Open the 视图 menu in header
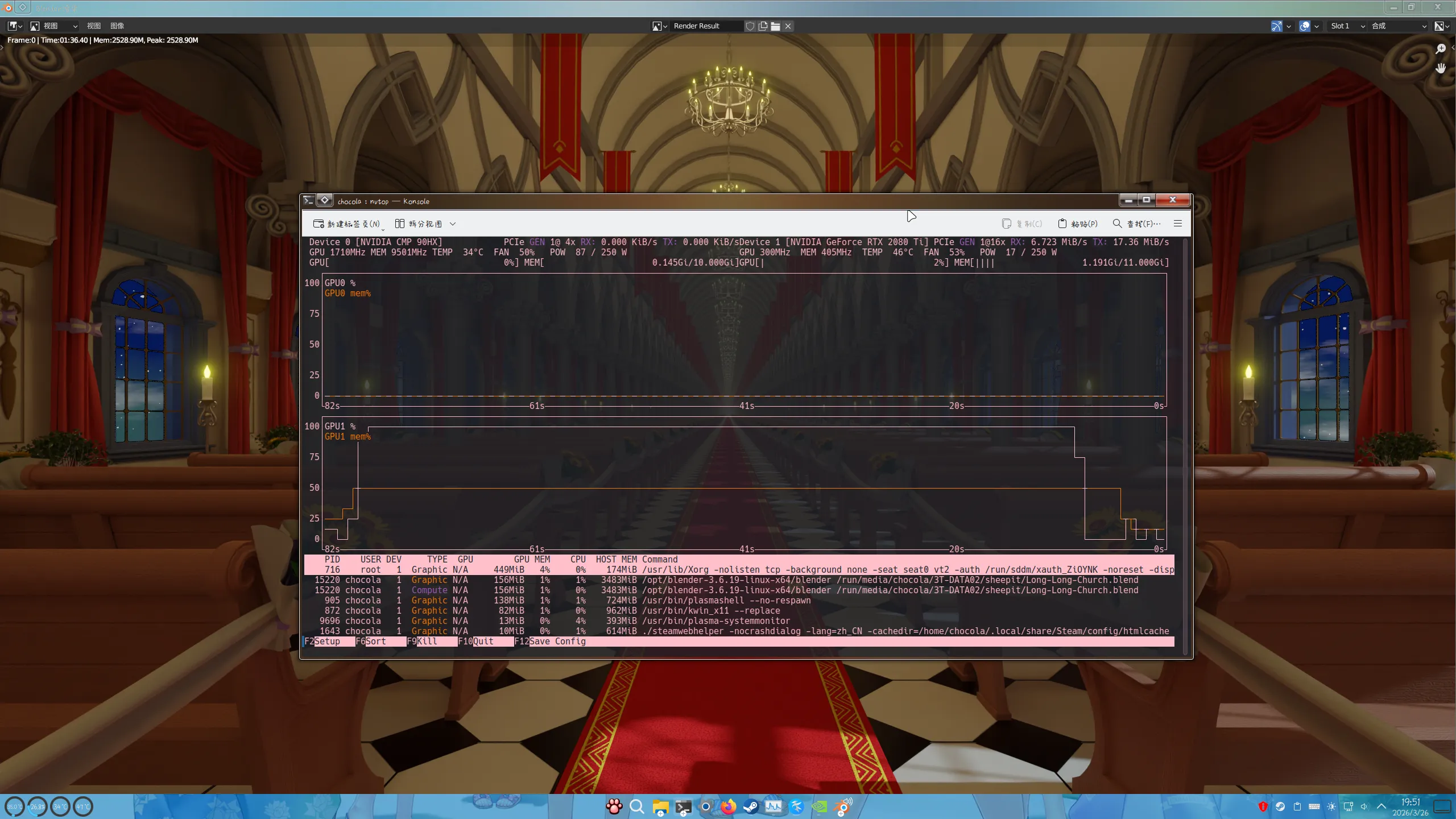The height and width of the screenshot is (819, 1456). click(94, 26)
